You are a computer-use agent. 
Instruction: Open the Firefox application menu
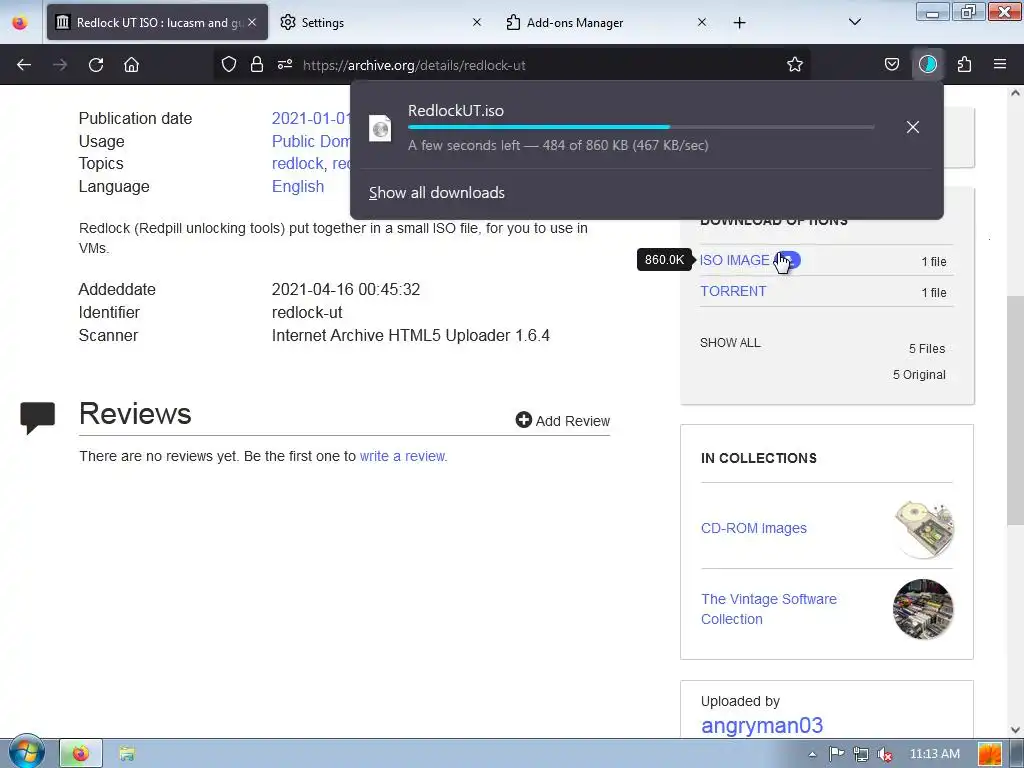pos(999,64)
